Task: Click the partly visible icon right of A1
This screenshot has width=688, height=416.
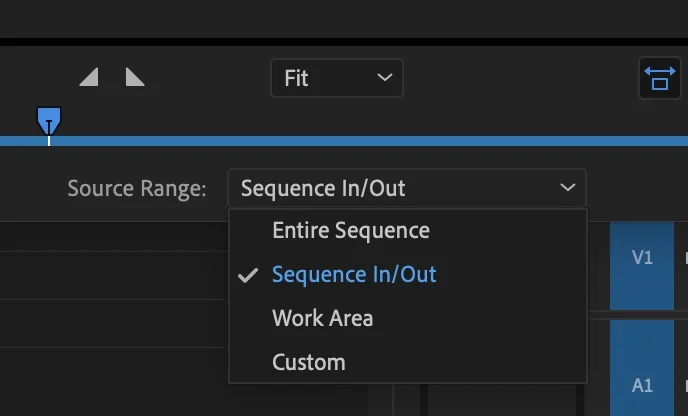Action: coord(685,385)
